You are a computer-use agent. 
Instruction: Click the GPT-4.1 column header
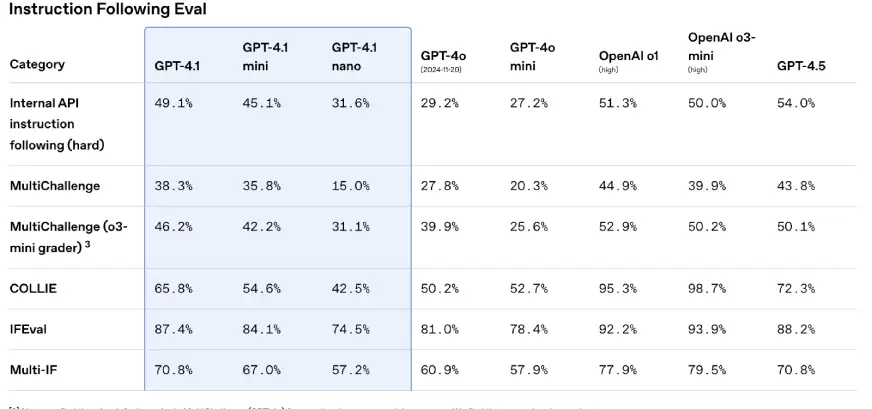(175, 65)
